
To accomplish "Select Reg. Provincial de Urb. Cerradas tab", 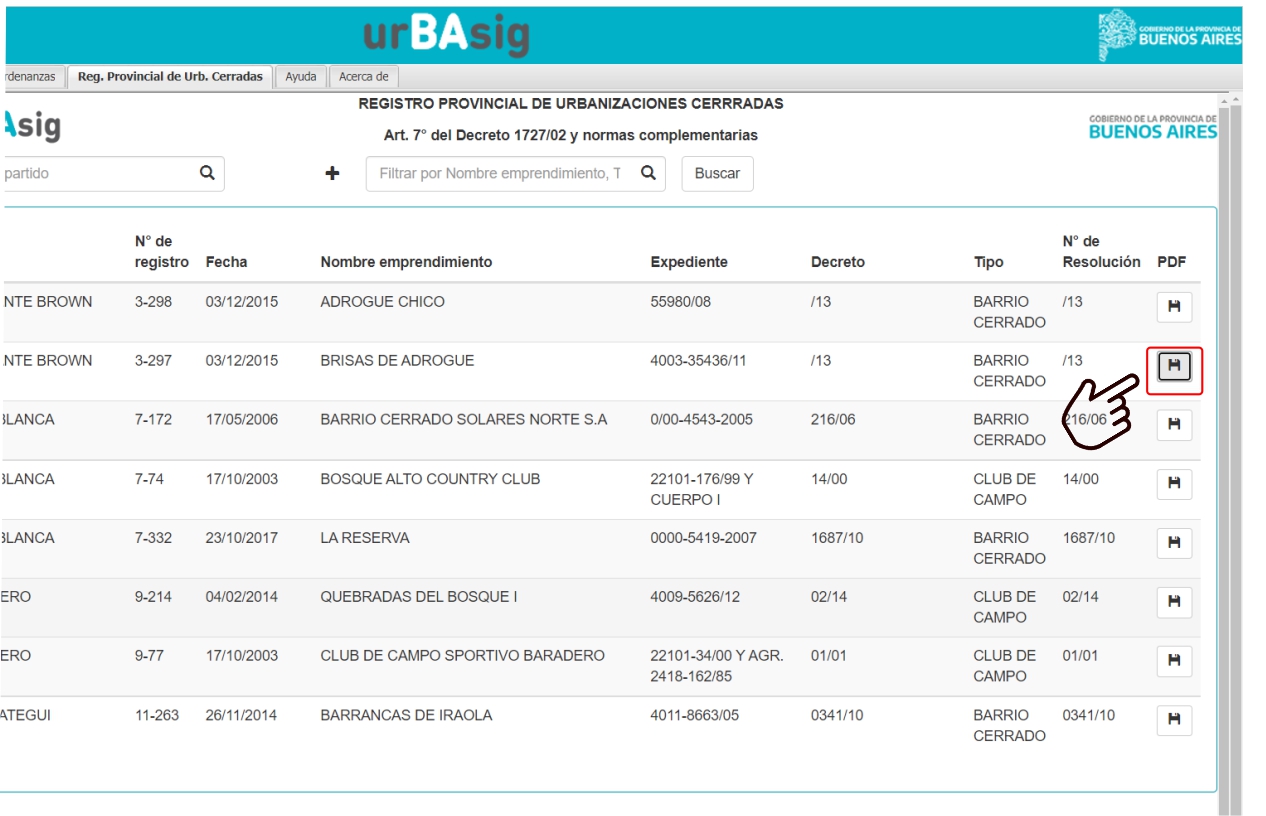I will 170,77.
